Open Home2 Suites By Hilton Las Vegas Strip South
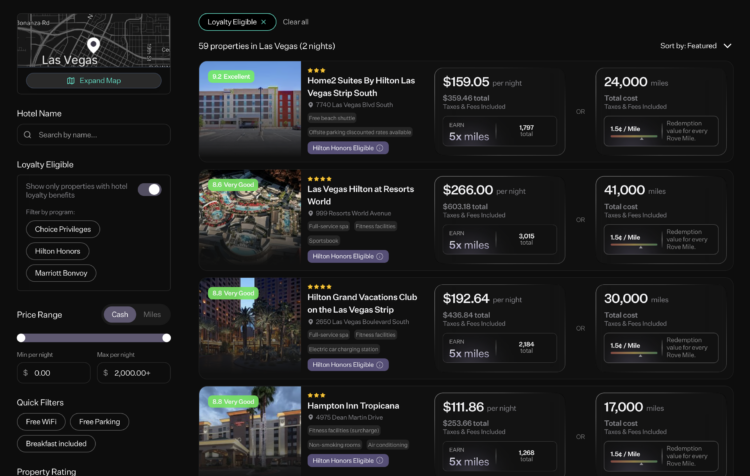The width and height of the screenshot is (750, 476). [x=361, y=87]
